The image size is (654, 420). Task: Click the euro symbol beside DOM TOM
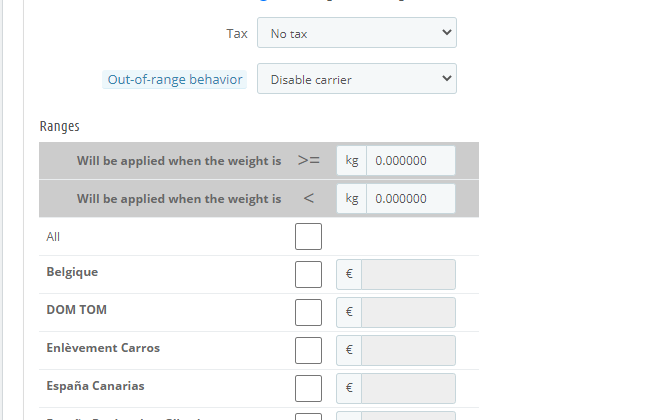point(349,312)
